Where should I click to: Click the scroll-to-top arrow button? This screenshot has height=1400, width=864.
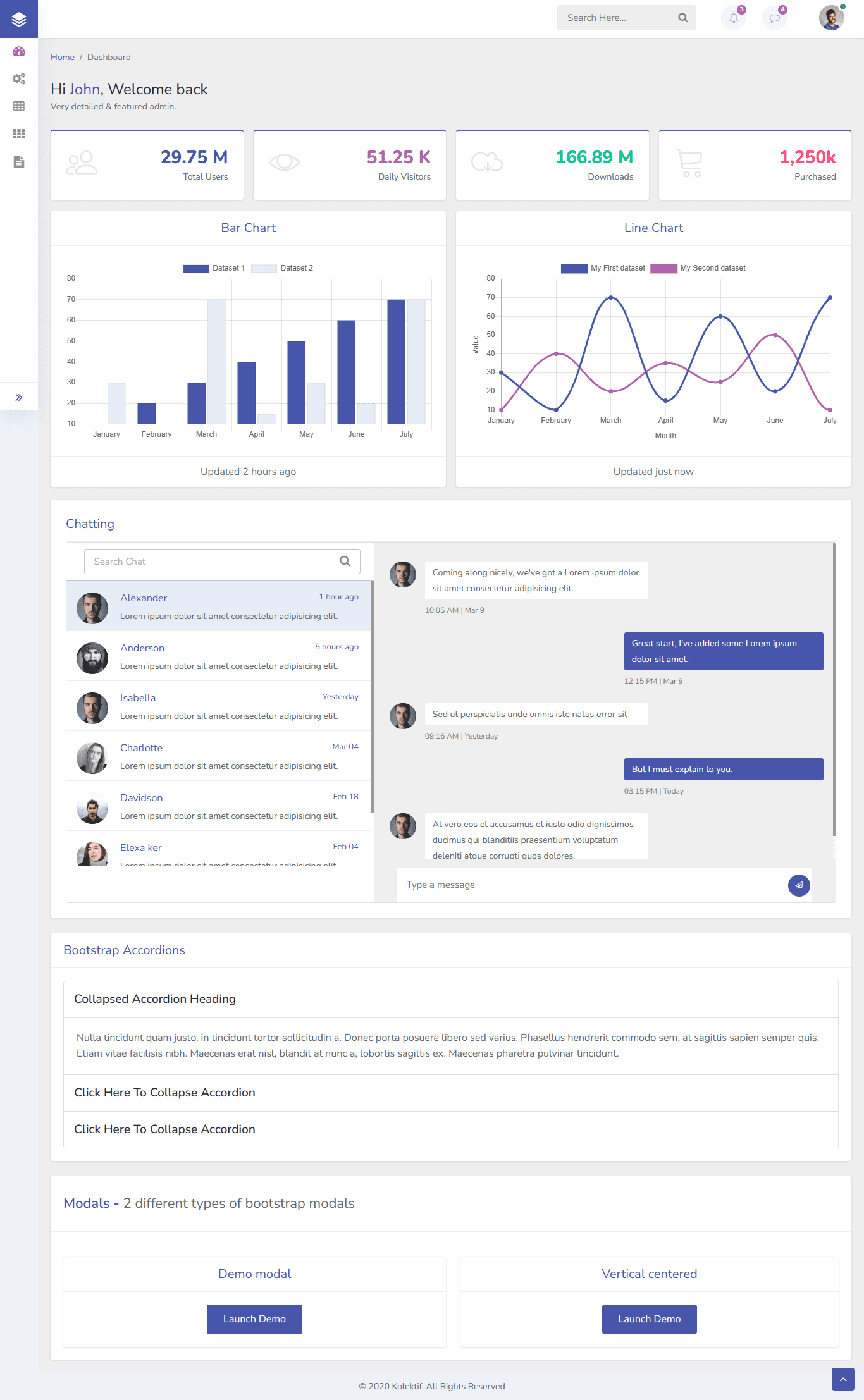click(843, 1379)
